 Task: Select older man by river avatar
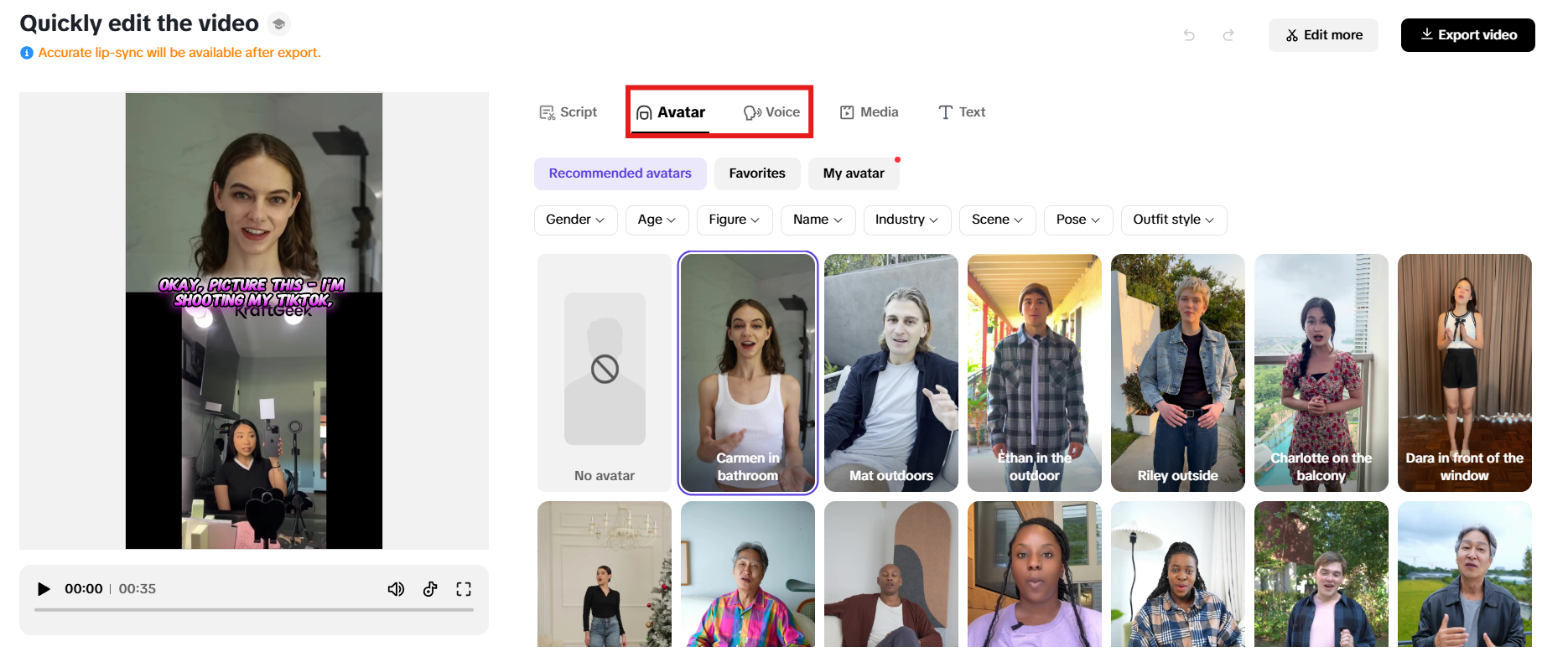coord(1465,574)
